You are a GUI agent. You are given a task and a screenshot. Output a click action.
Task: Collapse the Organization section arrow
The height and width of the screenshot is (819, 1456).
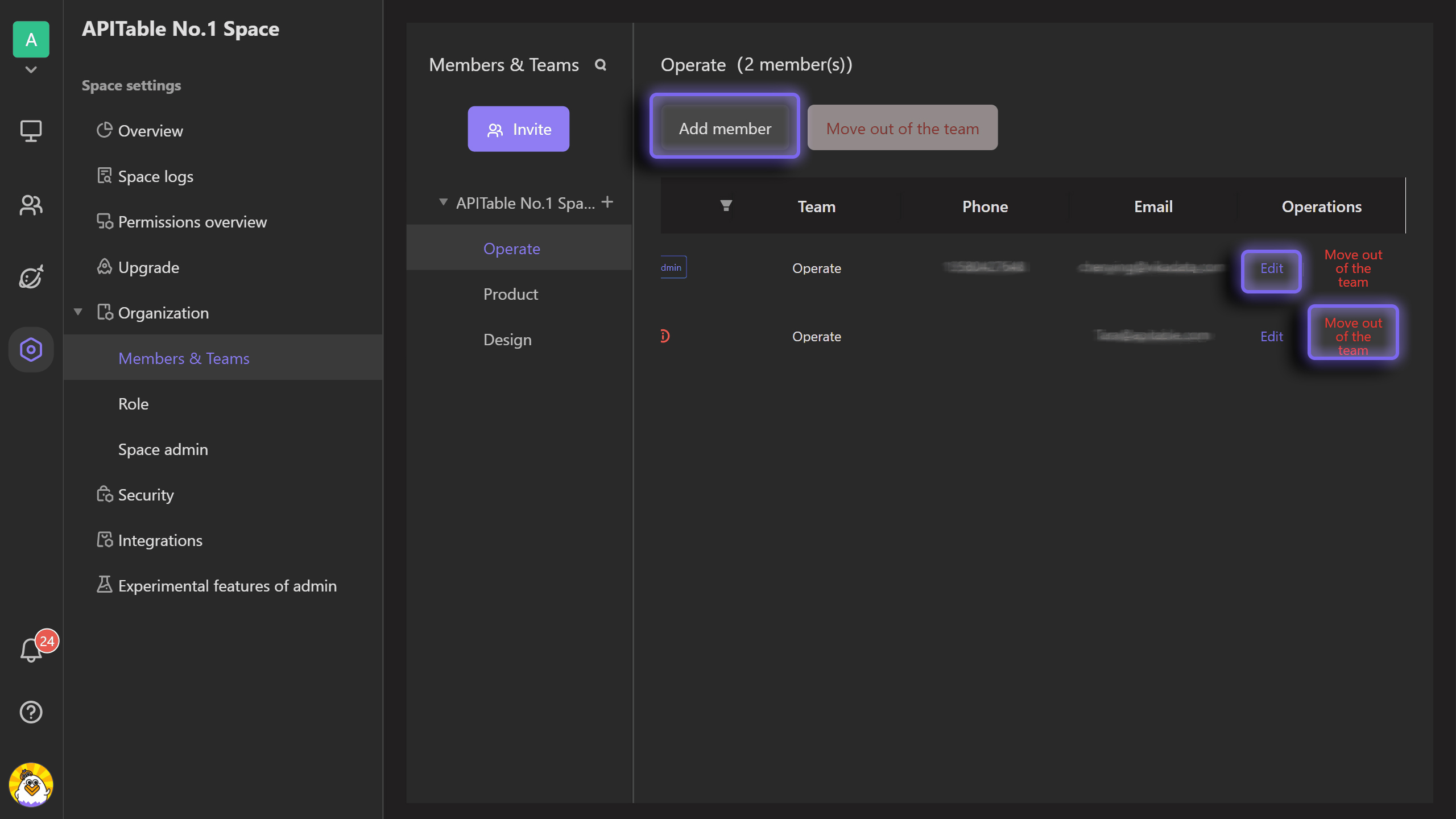pyautogui.click(x=78, y=312)
